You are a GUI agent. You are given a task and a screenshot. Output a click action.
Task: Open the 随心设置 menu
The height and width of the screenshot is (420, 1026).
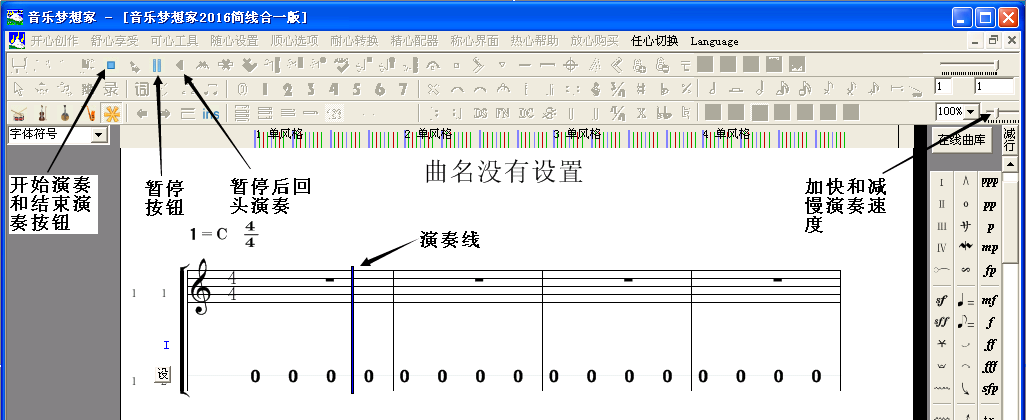[234, 41]
